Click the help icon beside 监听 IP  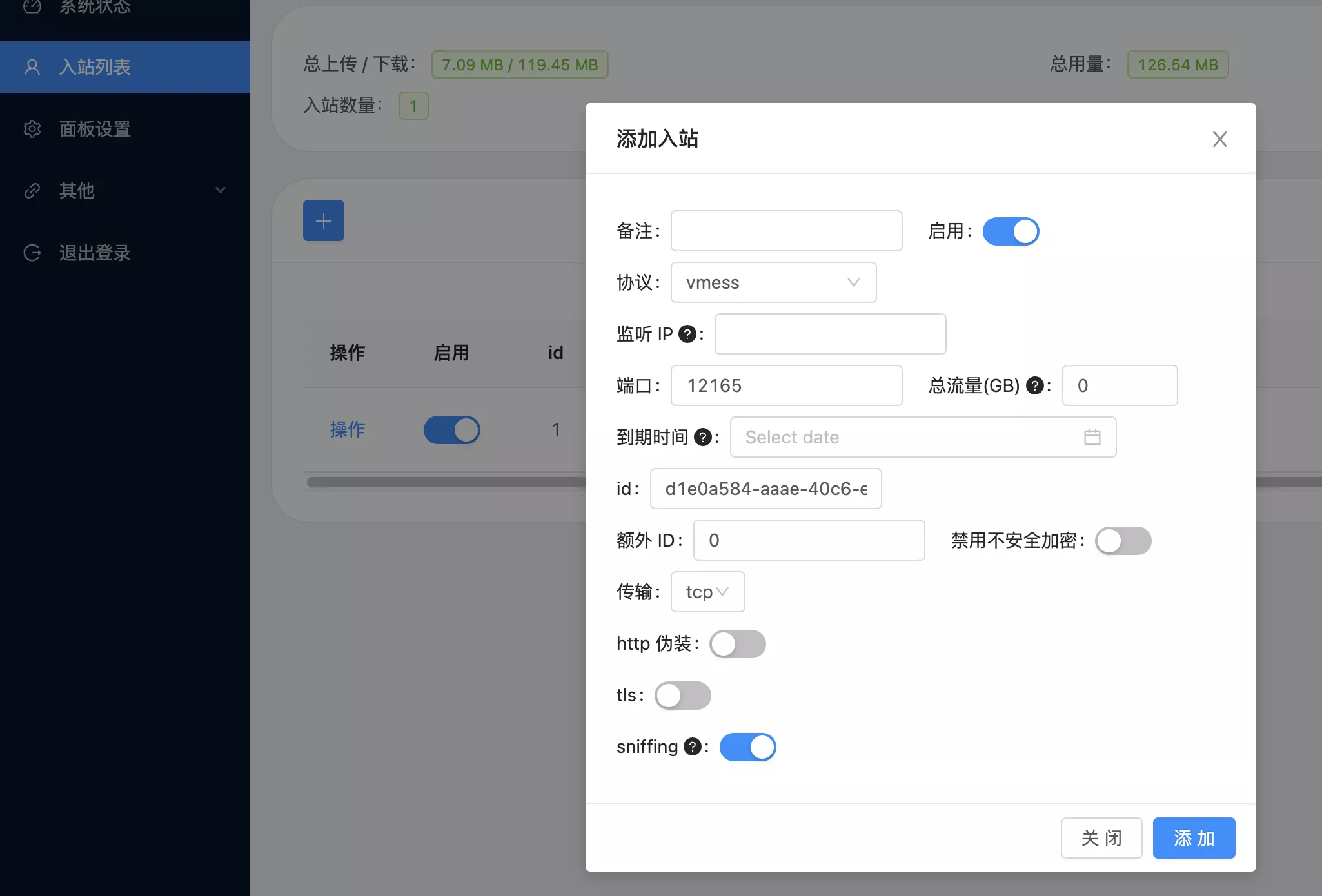coord(687,334)
